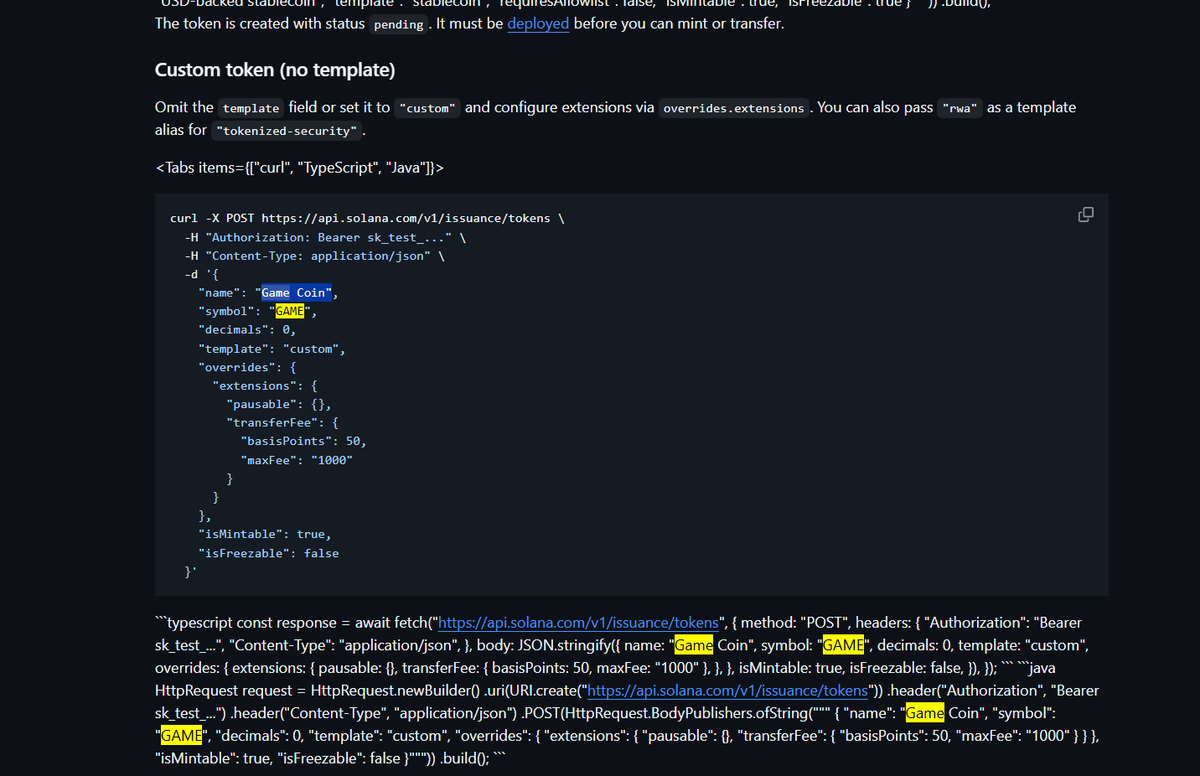
Task: Click the highlighted "Game" in the TypeScript snippet
Action: click(x=693, y=645)
